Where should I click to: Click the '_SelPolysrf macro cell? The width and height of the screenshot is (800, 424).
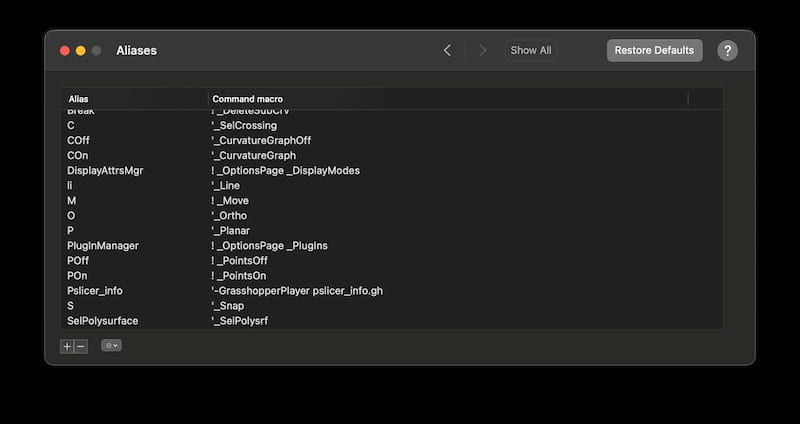pyautogui.click(x=239, y=321)
